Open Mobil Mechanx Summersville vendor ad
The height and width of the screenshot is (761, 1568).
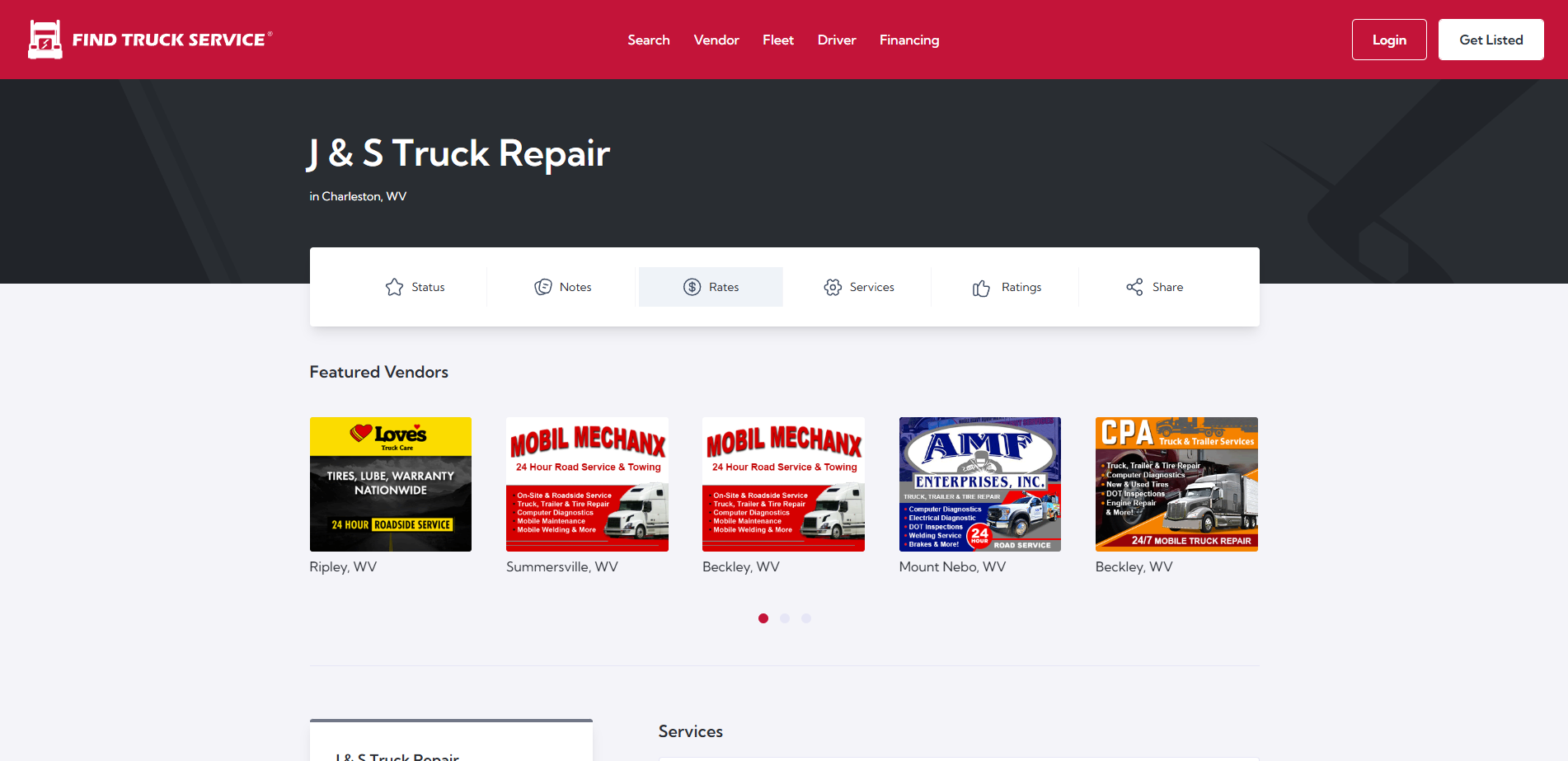point(587,484)
